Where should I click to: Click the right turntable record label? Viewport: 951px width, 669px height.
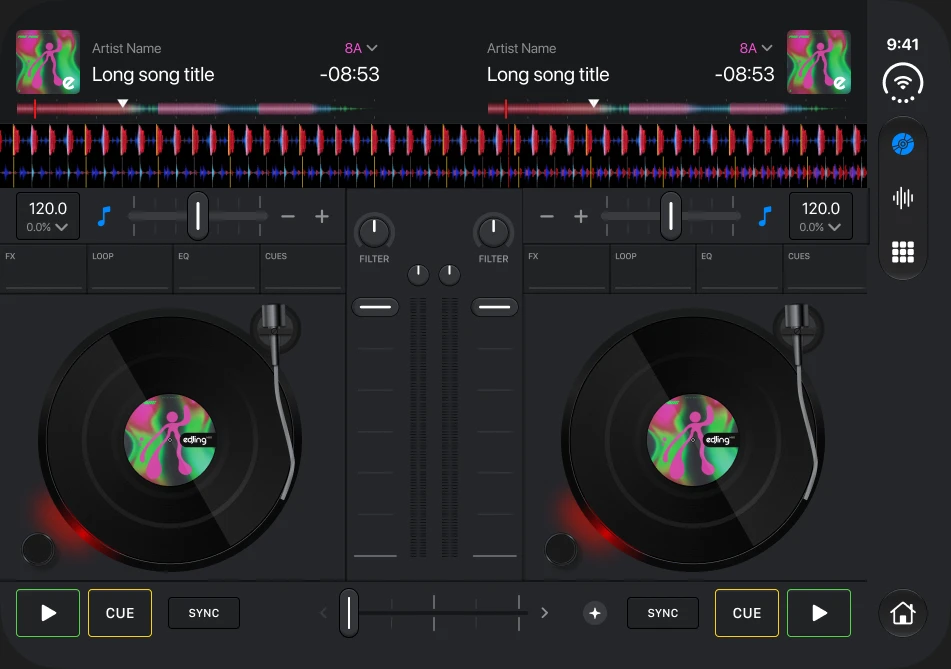[693, 440]
